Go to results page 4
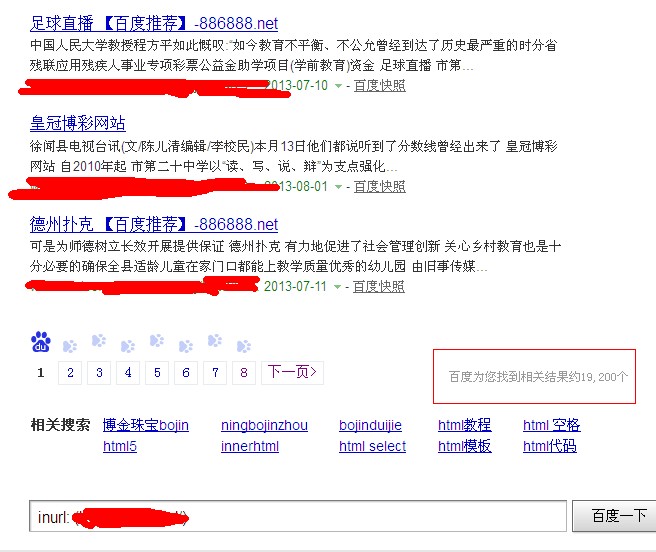 [128, 373]
